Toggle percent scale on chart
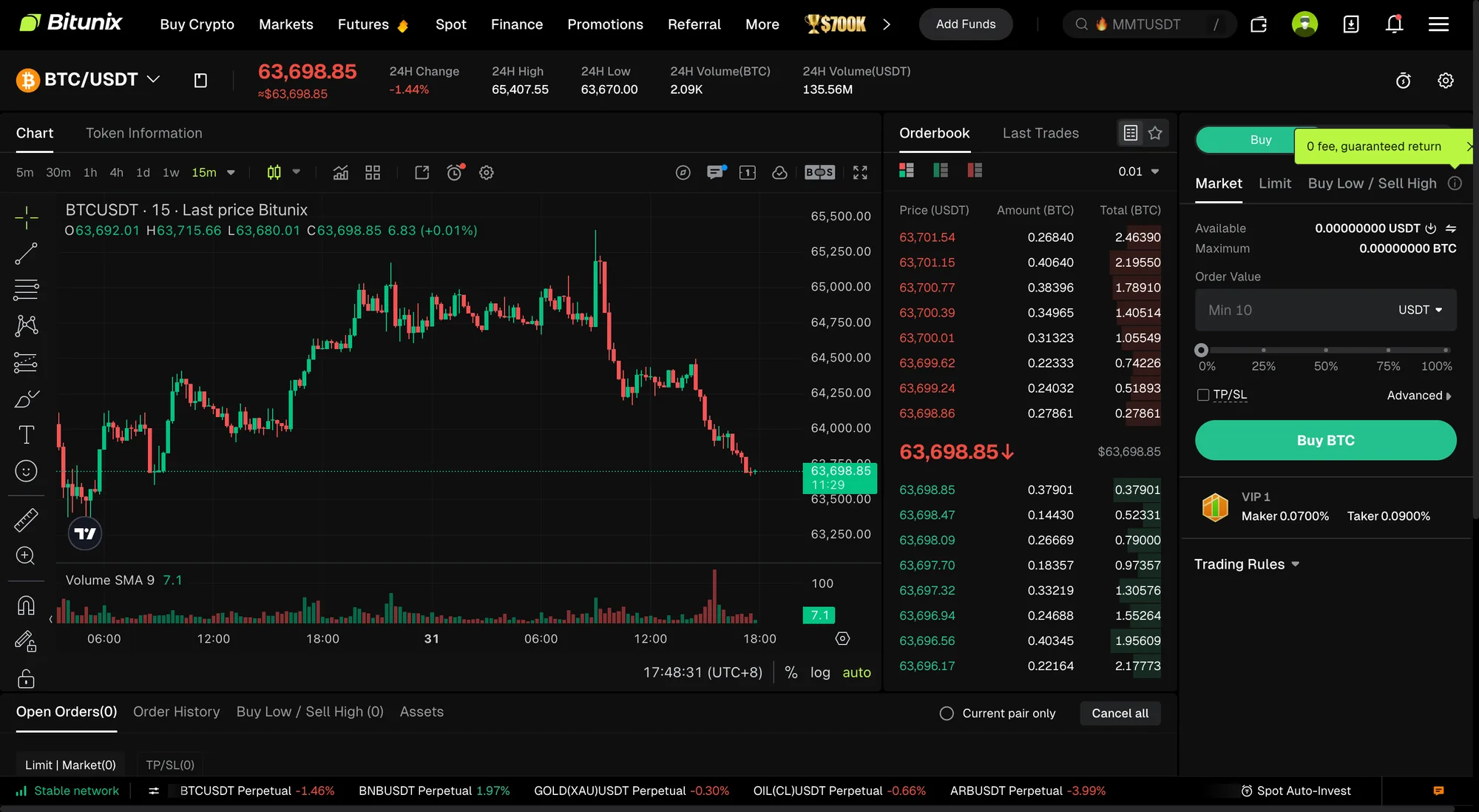The image size is (1479, 812). tap(791, 672)
